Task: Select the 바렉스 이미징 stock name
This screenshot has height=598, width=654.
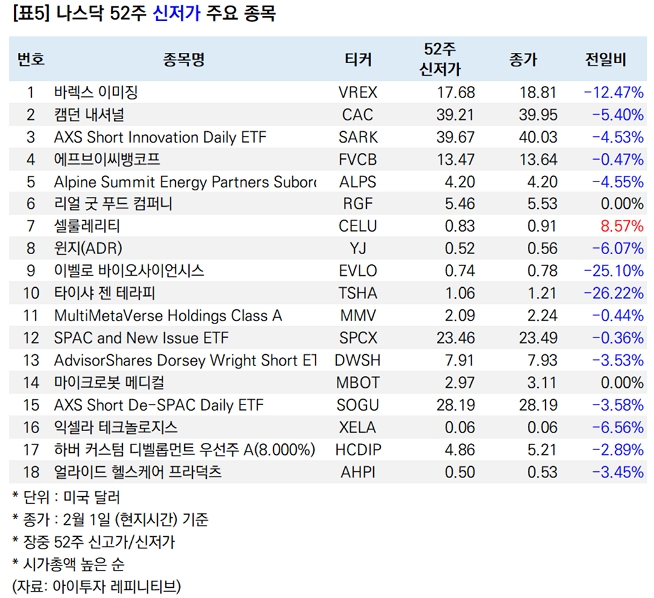Action: pyautogui.click(x=96, y=92)
